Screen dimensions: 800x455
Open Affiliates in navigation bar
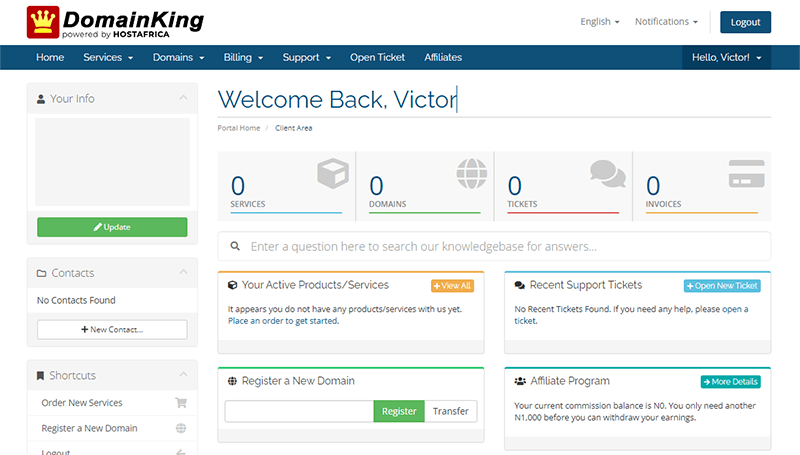click(443, 57)
